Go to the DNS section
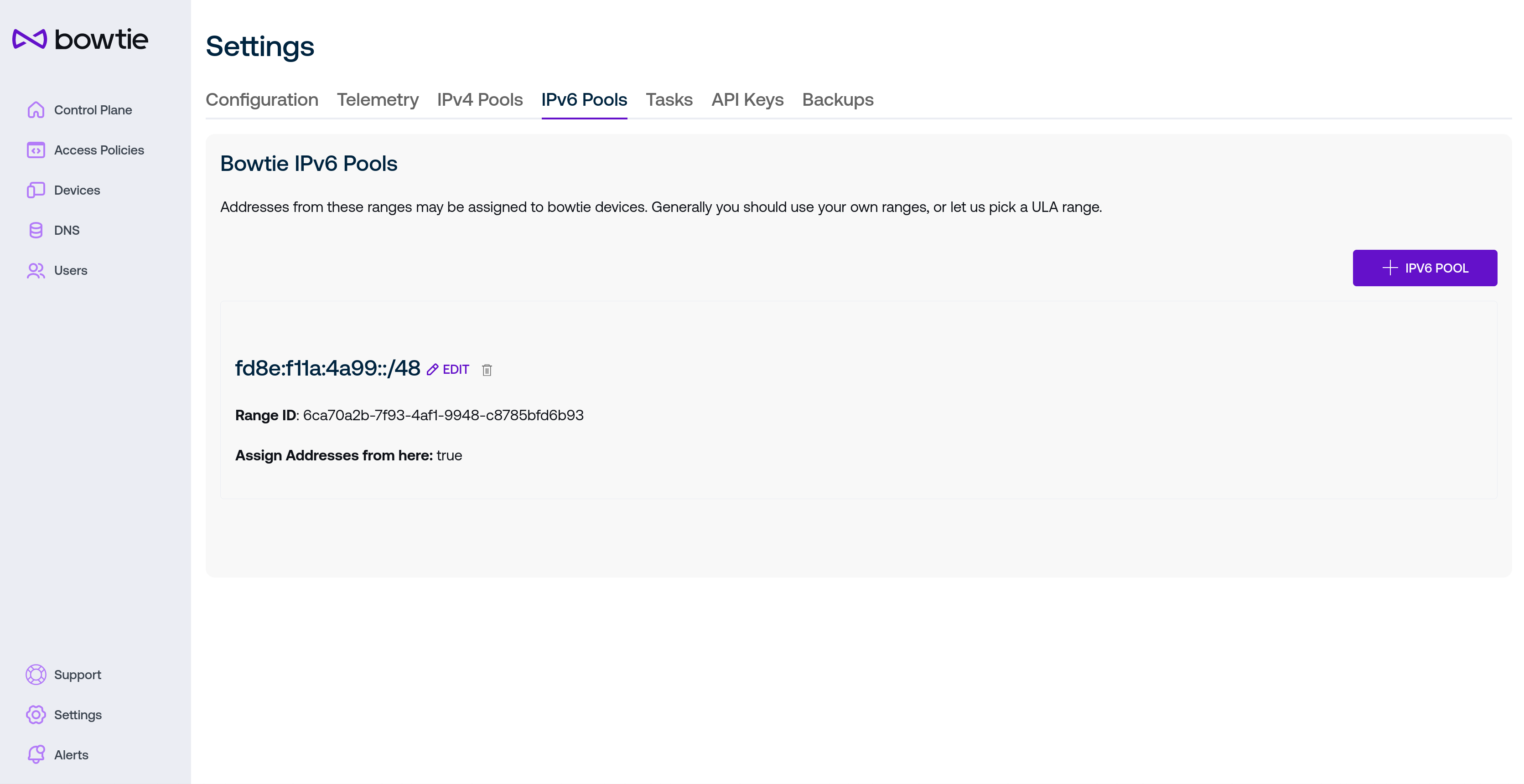This screenshot has width=1524, height=784. 67,230
